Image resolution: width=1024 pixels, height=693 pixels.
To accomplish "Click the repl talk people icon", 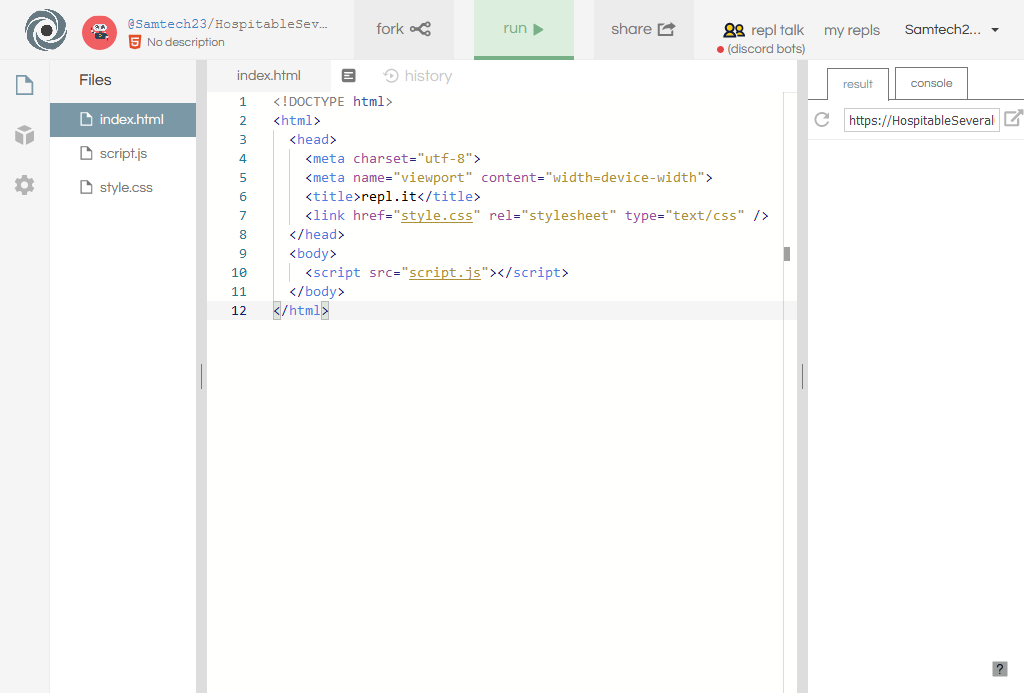I will (x=734, y=30).
